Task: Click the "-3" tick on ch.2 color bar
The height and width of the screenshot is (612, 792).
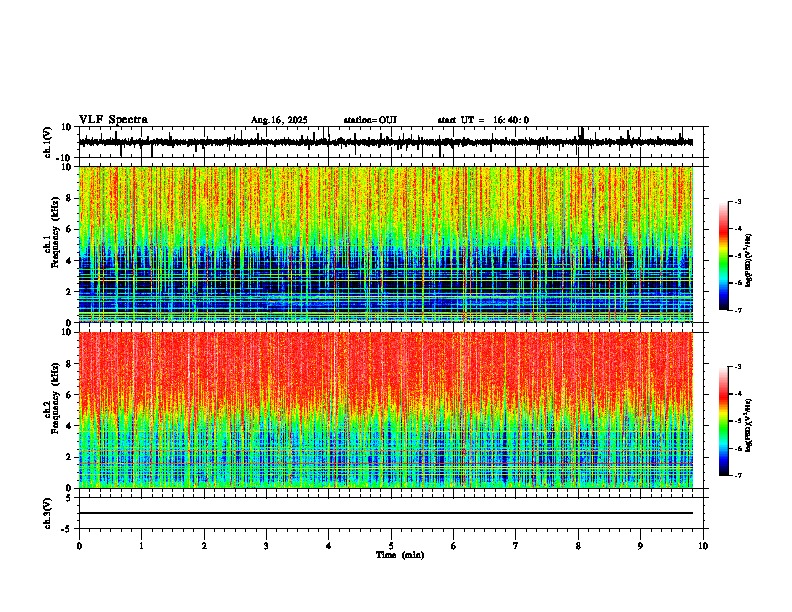Action: click(x=738, y=367)
